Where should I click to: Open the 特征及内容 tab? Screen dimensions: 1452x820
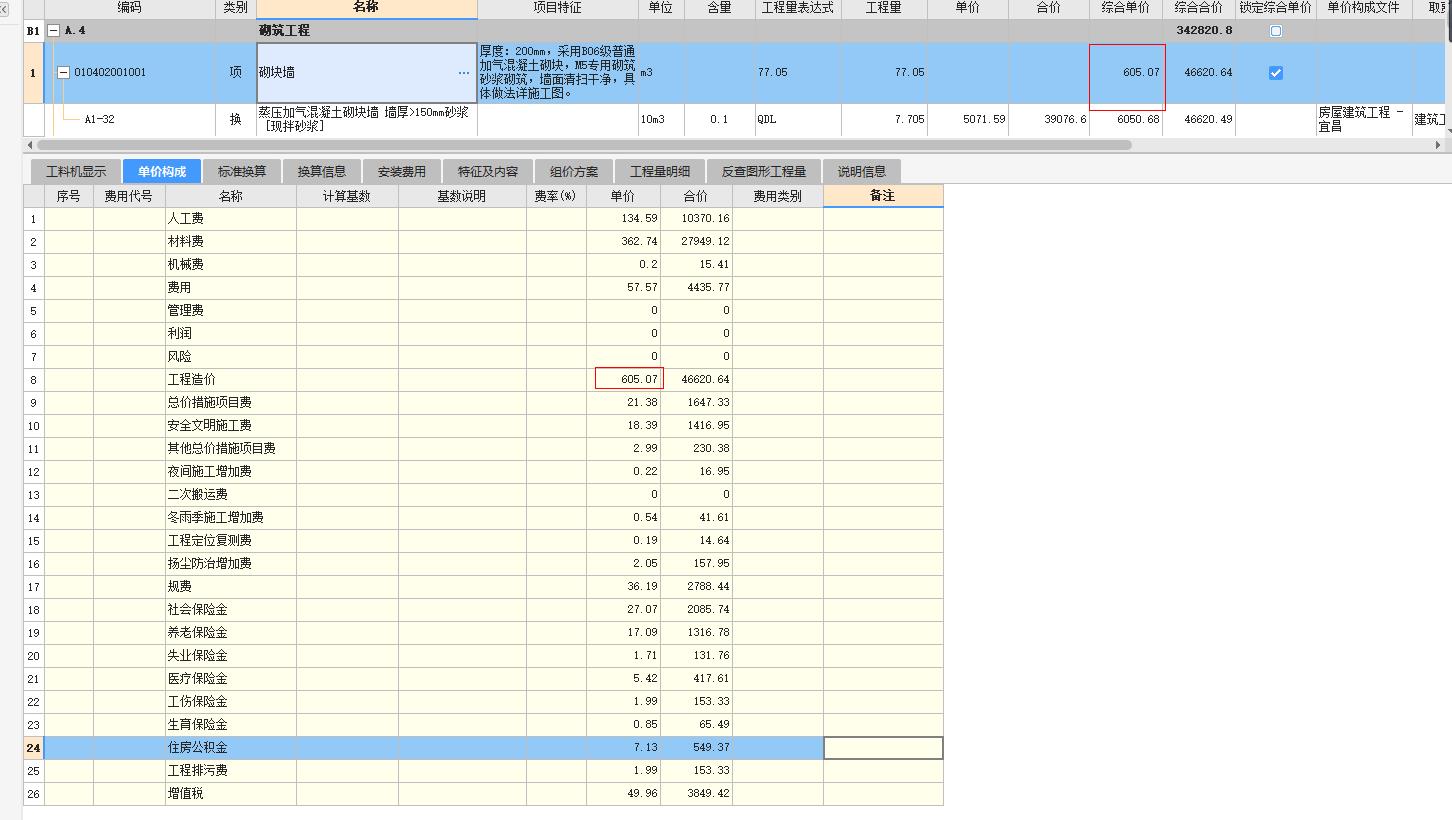coord(488,172)
